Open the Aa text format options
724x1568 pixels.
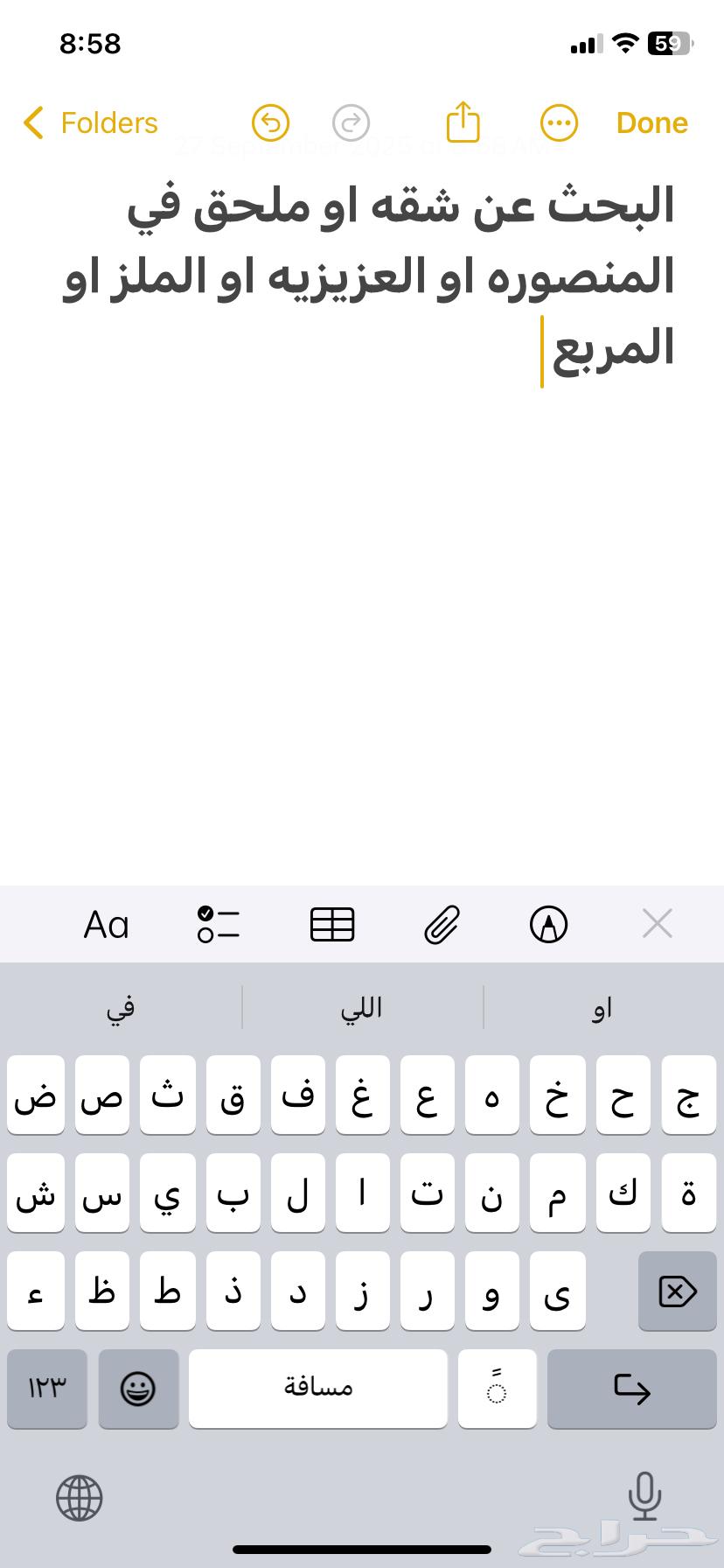(x=106, y=925)
